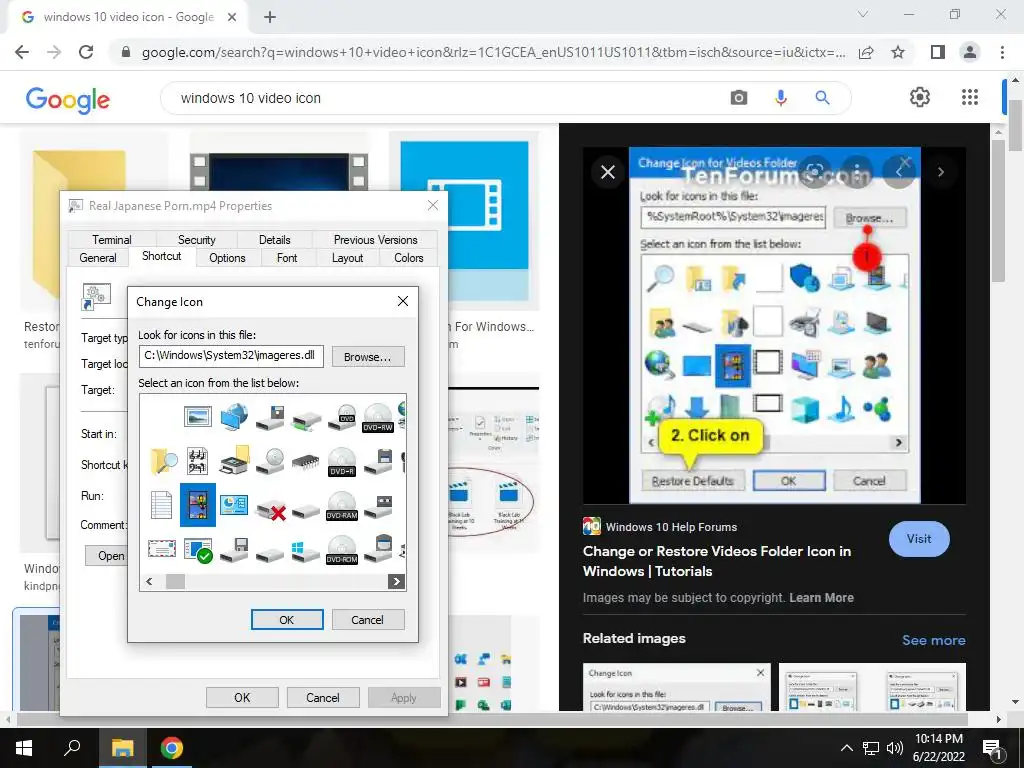Open the Change Icon related image thumbnail
The width and height of the screenshot is (1024, 768).
677,687
